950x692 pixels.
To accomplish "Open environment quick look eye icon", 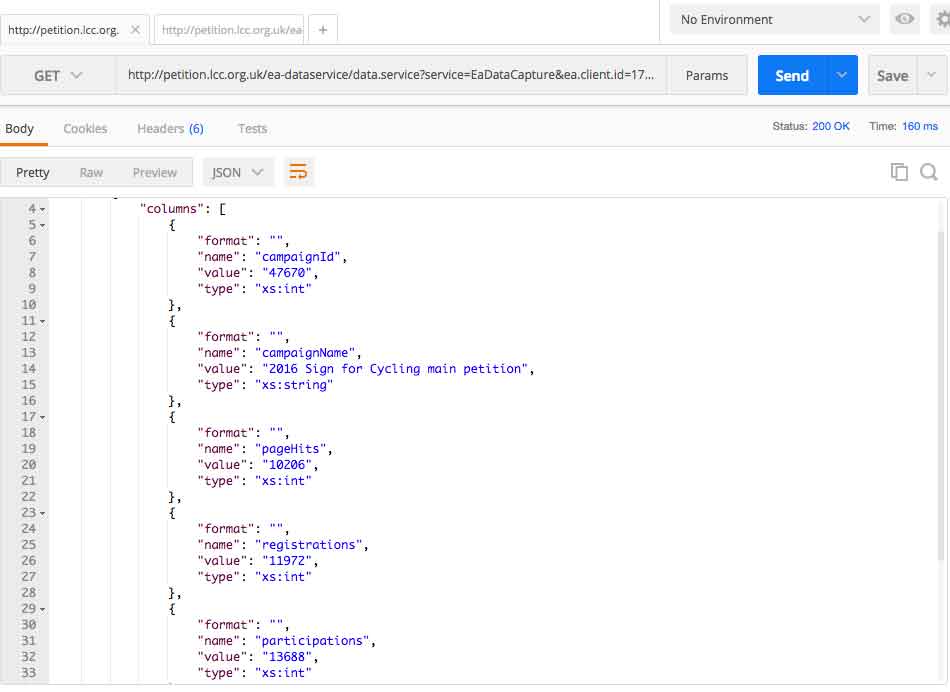I will [x=905, y=19].
